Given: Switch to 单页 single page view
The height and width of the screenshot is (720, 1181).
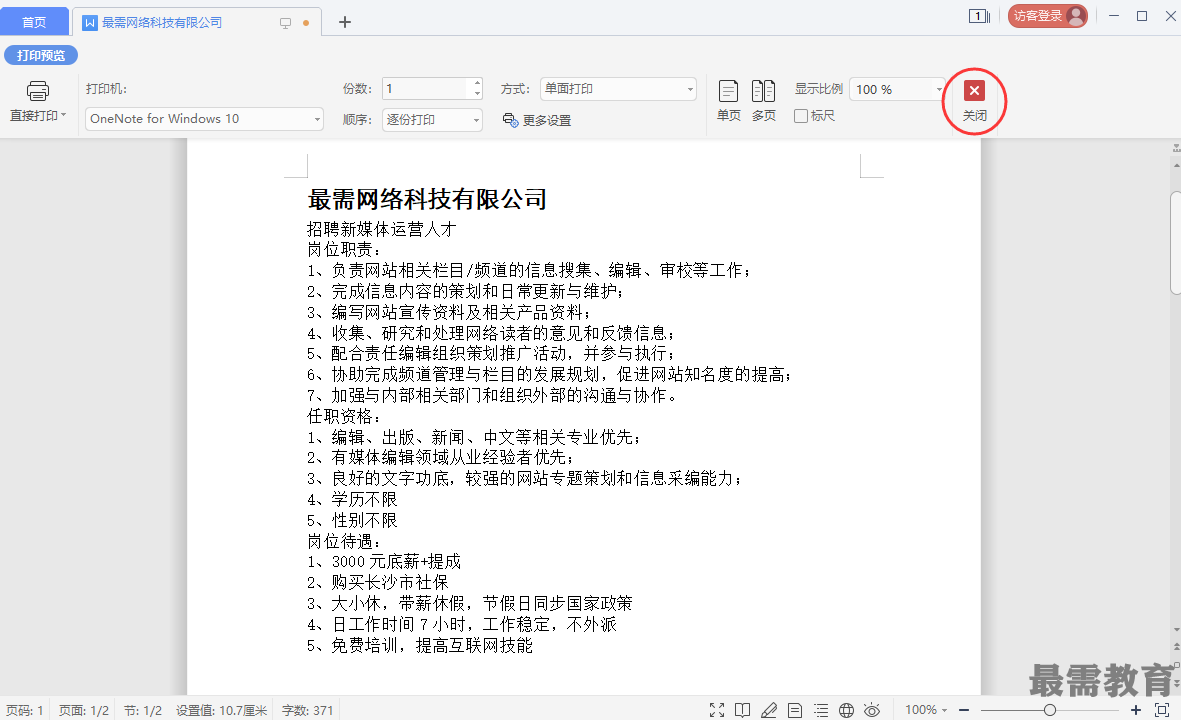Looking at the screenshot, I should tap(728, 101).
